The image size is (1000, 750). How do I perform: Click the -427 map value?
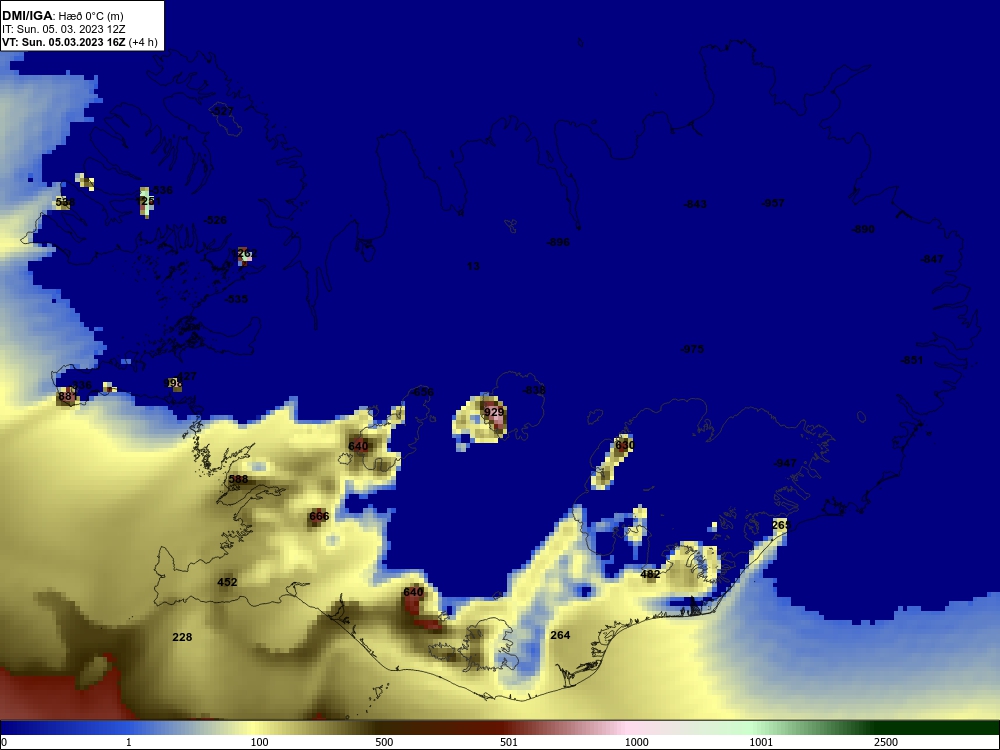[x=185, y=376]
